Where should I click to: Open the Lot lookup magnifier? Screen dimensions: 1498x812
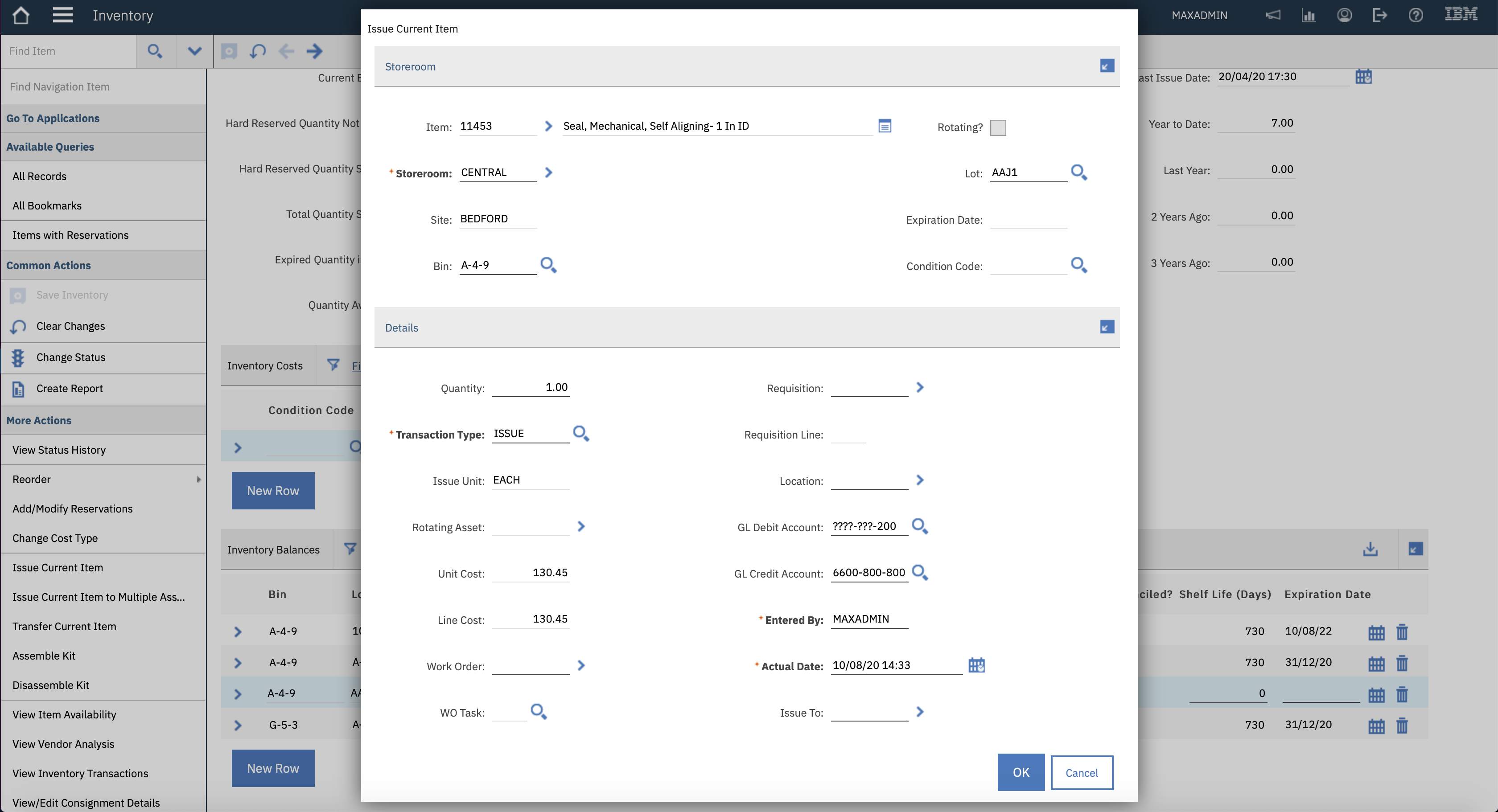[x=1079, y=172]
